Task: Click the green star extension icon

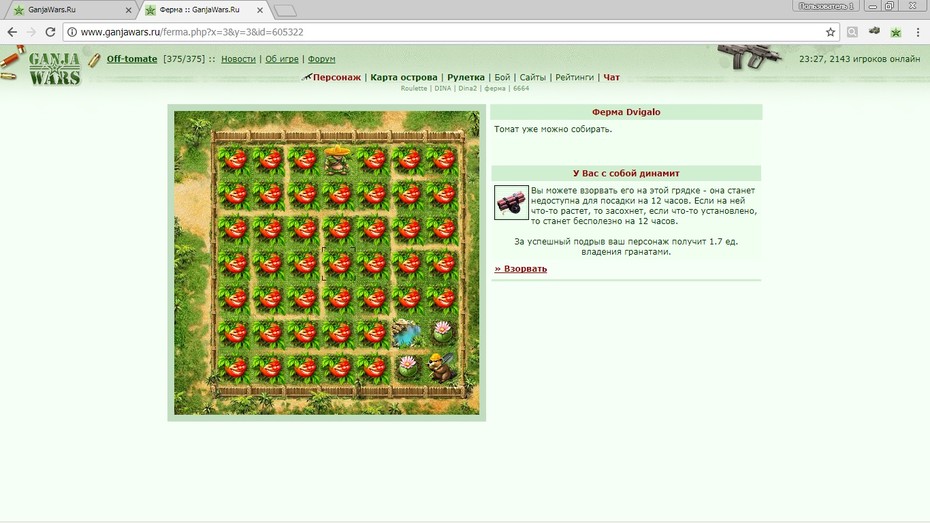Action: click(896, 32)
